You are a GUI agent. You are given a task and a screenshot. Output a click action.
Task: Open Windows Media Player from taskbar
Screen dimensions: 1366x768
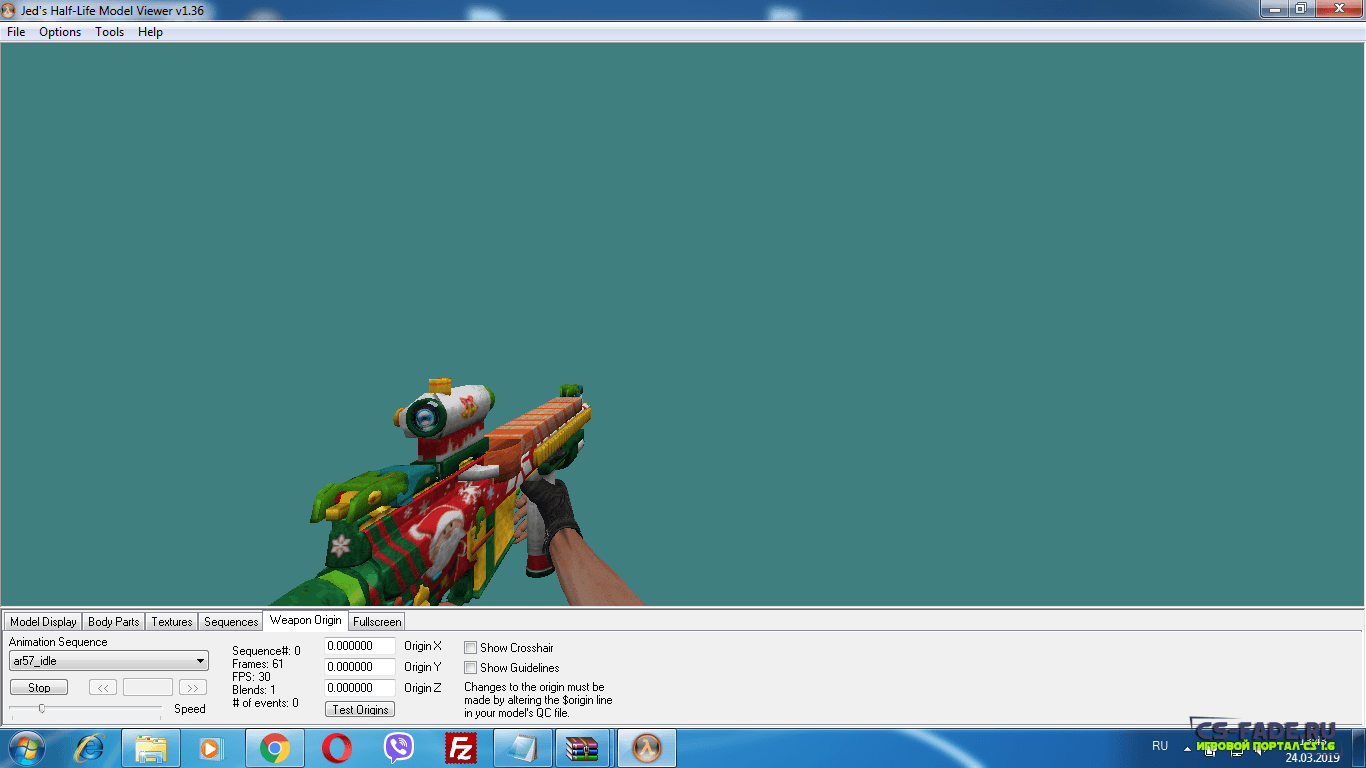(211, 748)
